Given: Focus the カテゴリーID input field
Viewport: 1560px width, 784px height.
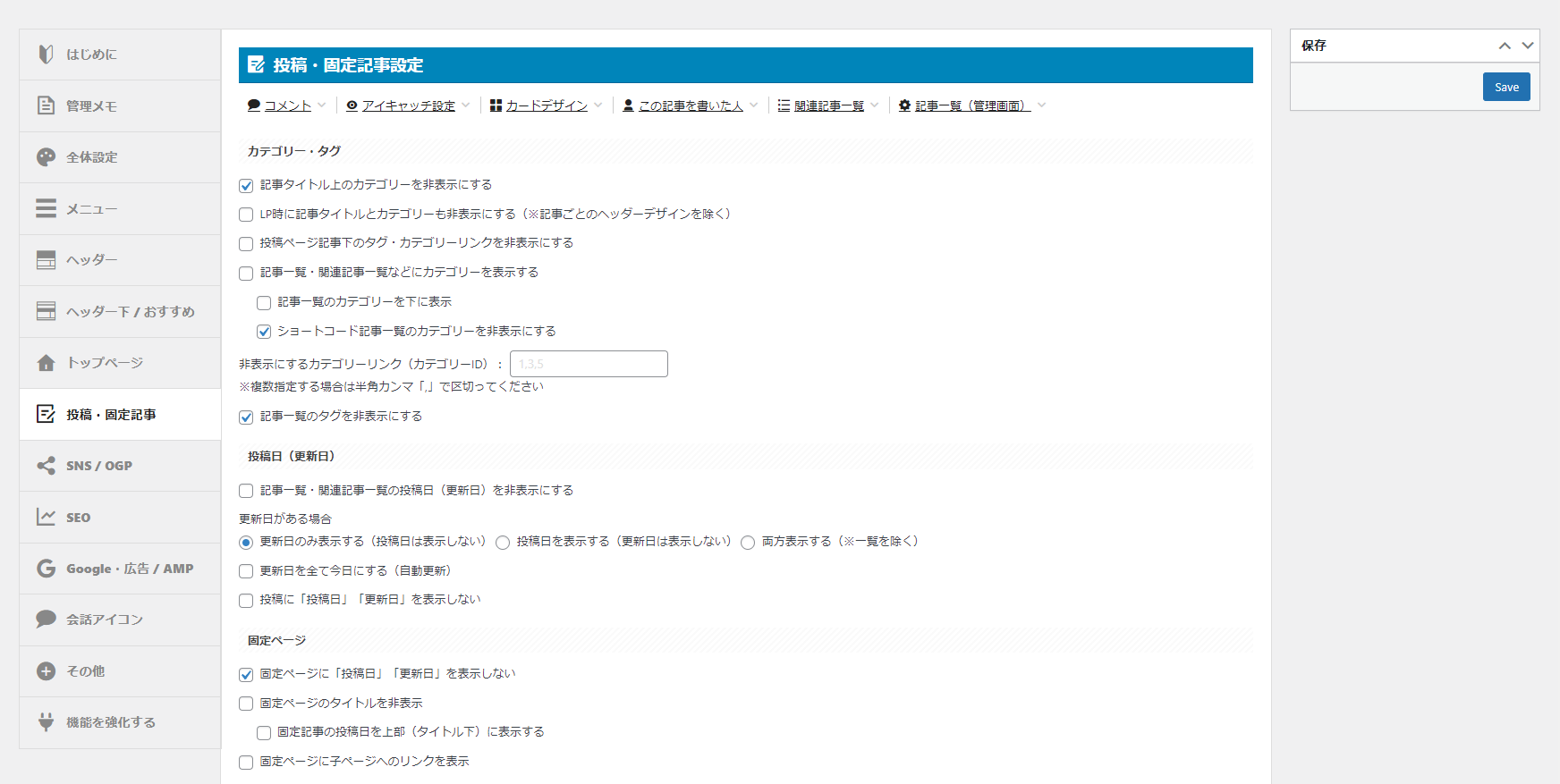Looking at the screenshot, I should (589, 364).
